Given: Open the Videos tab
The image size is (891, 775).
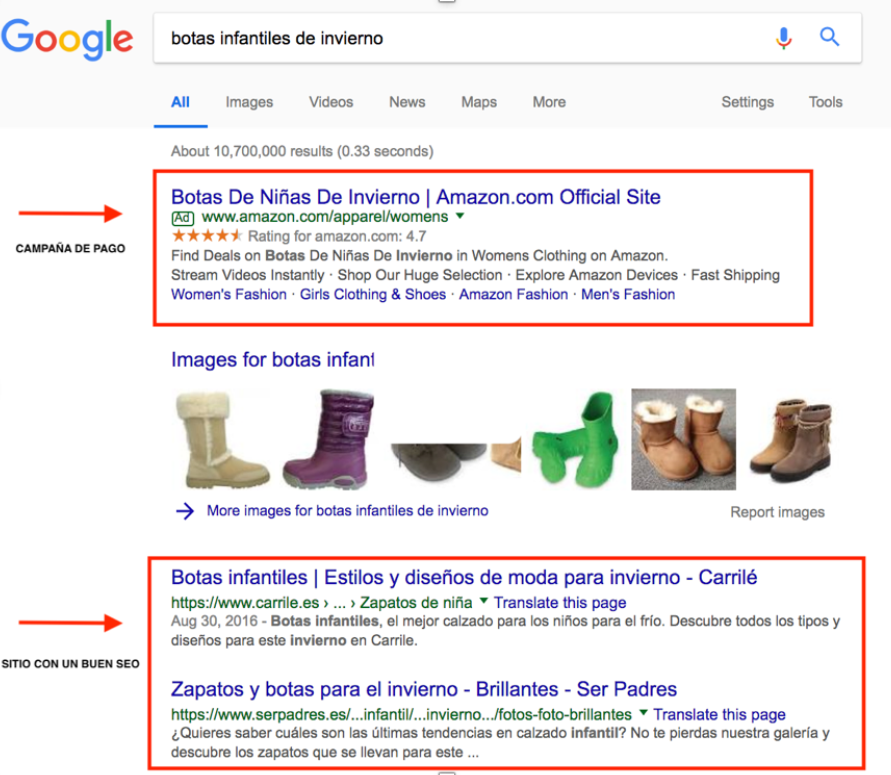Looking at the screenshot, I should 331,102.
